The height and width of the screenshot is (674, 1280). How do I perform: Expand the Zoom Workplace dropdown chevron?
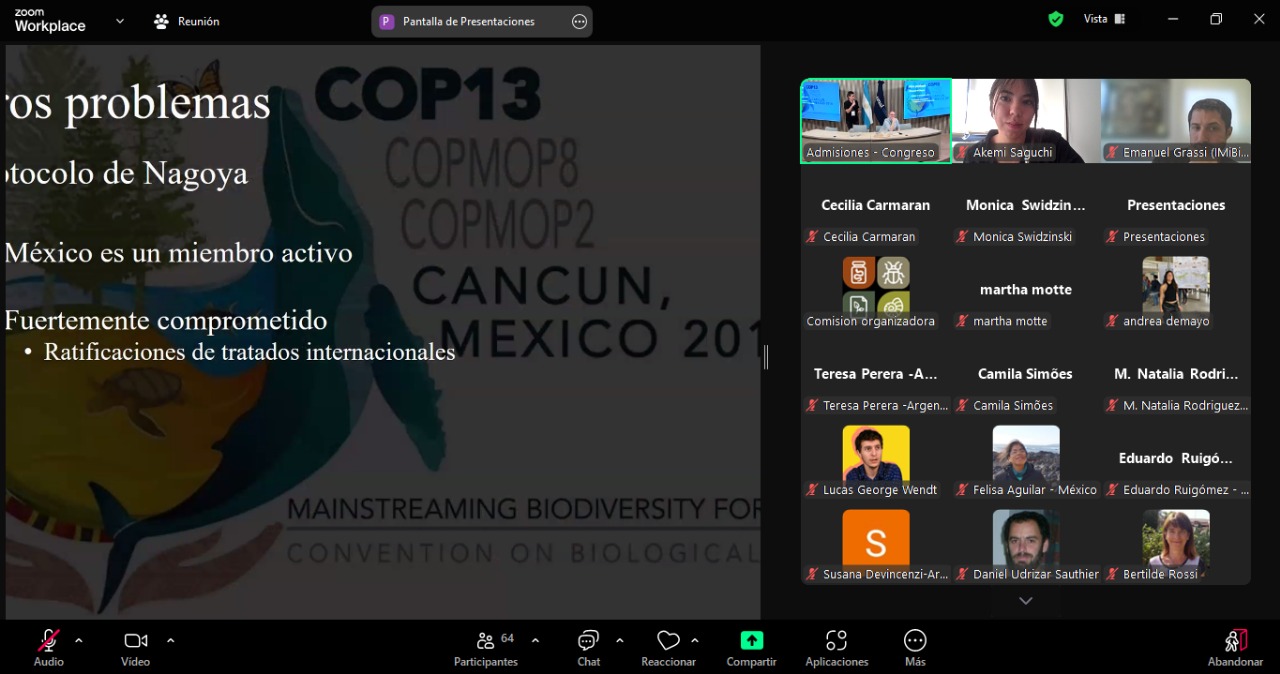tap(120, 20)
